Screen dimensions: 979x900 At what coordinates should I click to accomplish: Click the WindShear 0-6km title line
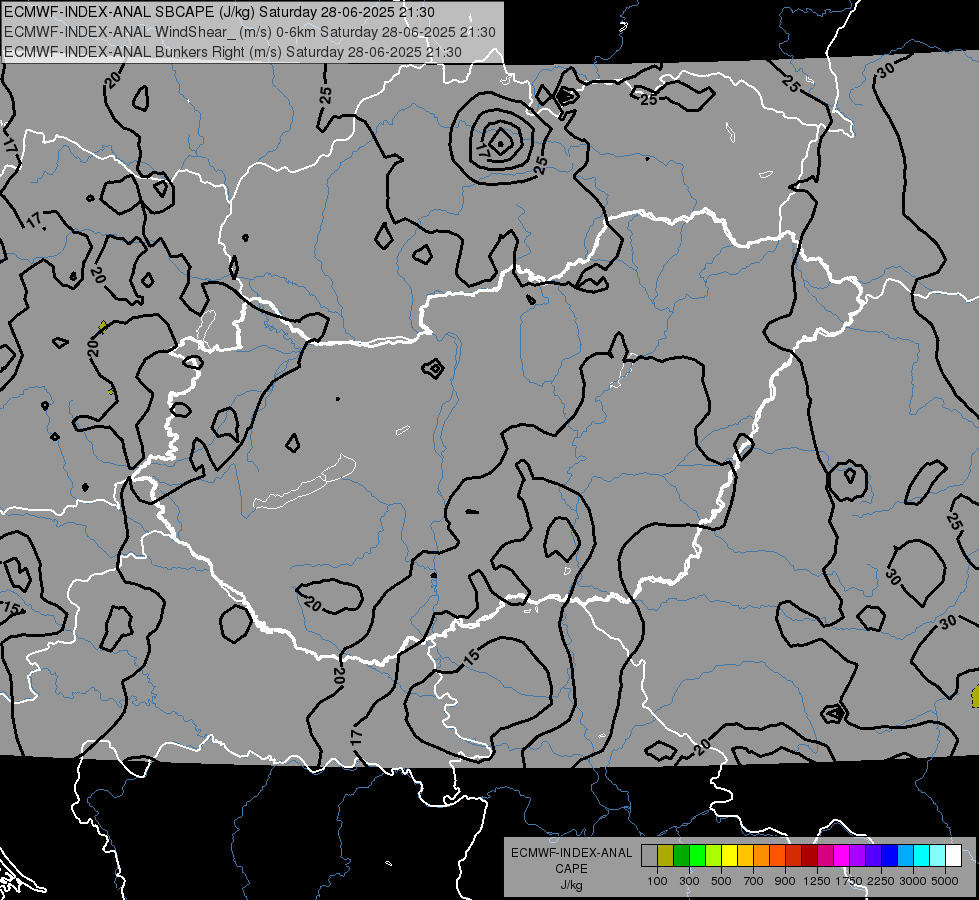tap(250, 32)
